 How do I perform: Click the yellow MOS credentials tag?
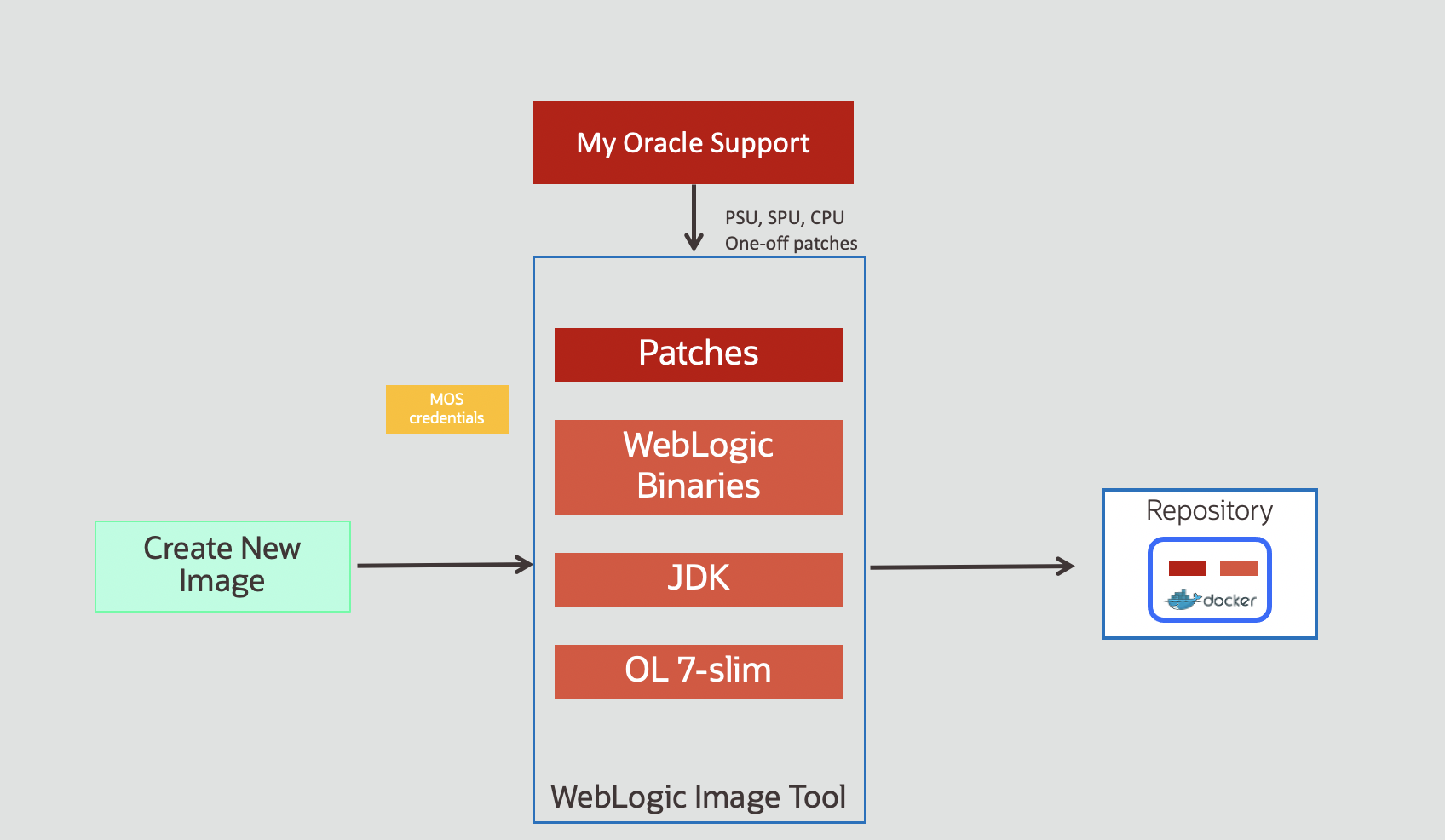point(447,410)
